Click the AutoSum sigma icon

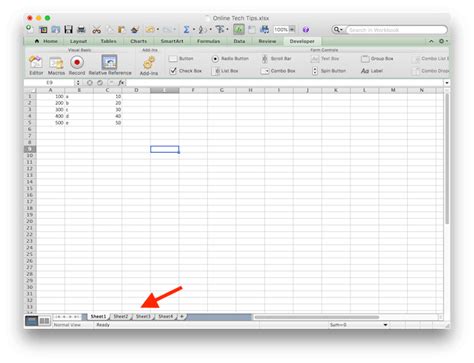(x=186, y=30)
